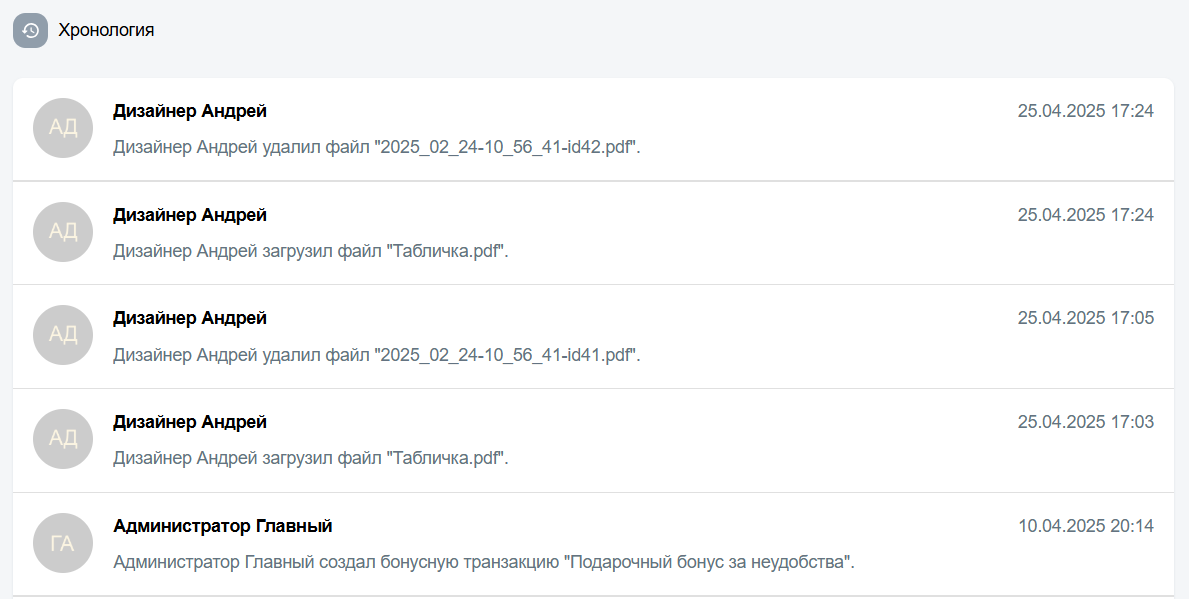Click the 17:03 upload message for Табличка.pdf
Screen dimensions: 1189x599
tap(311, 458)
